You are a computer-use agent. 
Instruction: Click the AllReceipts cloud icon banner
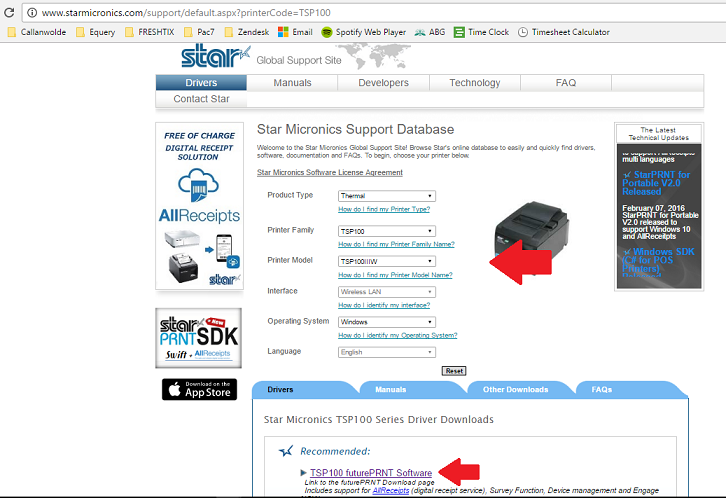click(x=199, y=206)
